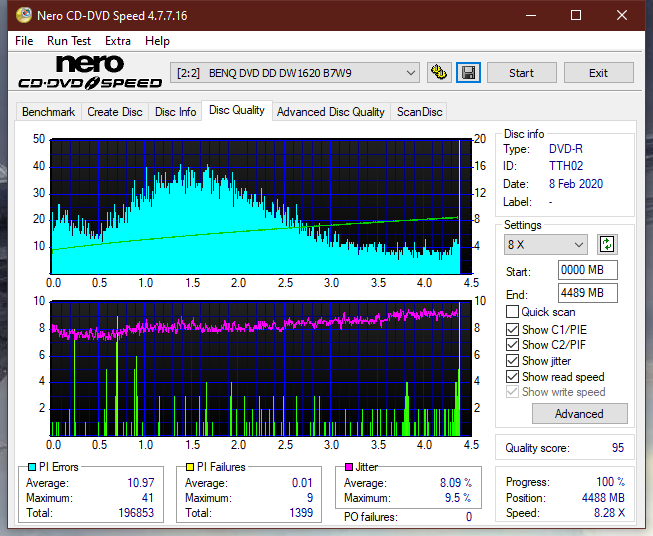Expand the BENQ drive selection dropdown

[295, 73]
